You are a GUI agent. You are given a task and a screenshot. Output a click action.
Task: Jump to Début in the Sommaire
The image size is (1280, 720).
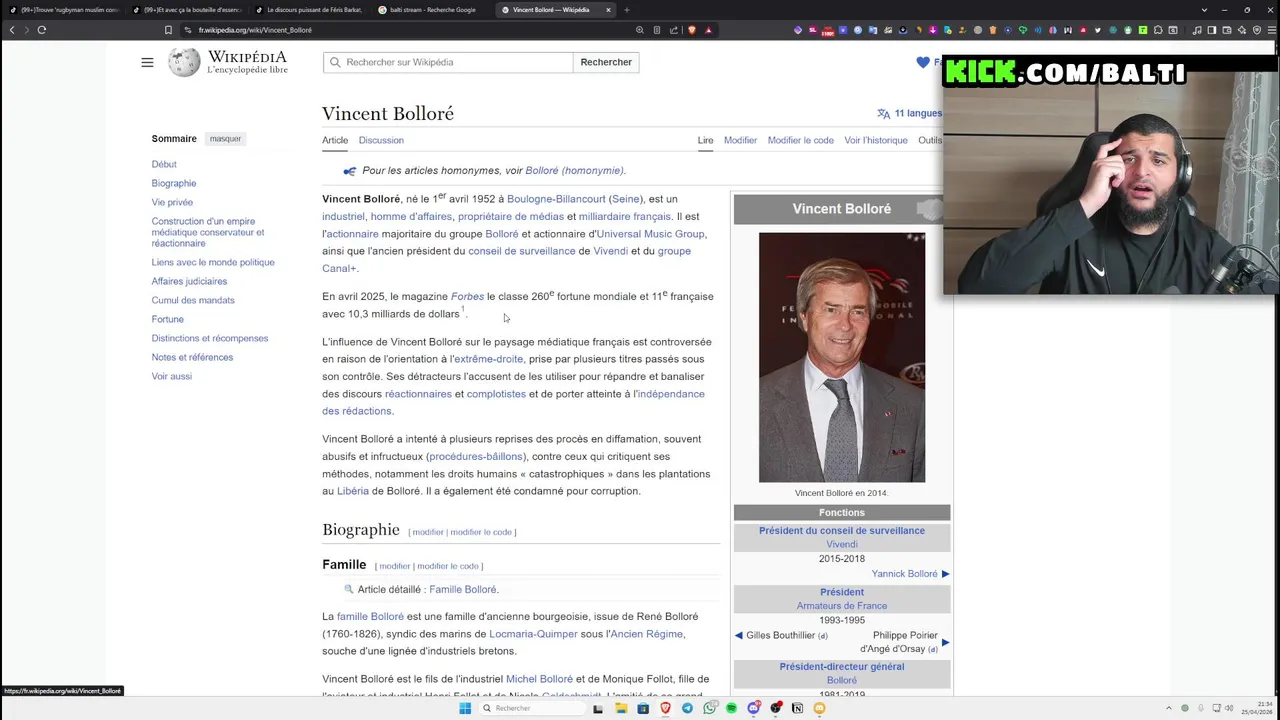[164, 164]
